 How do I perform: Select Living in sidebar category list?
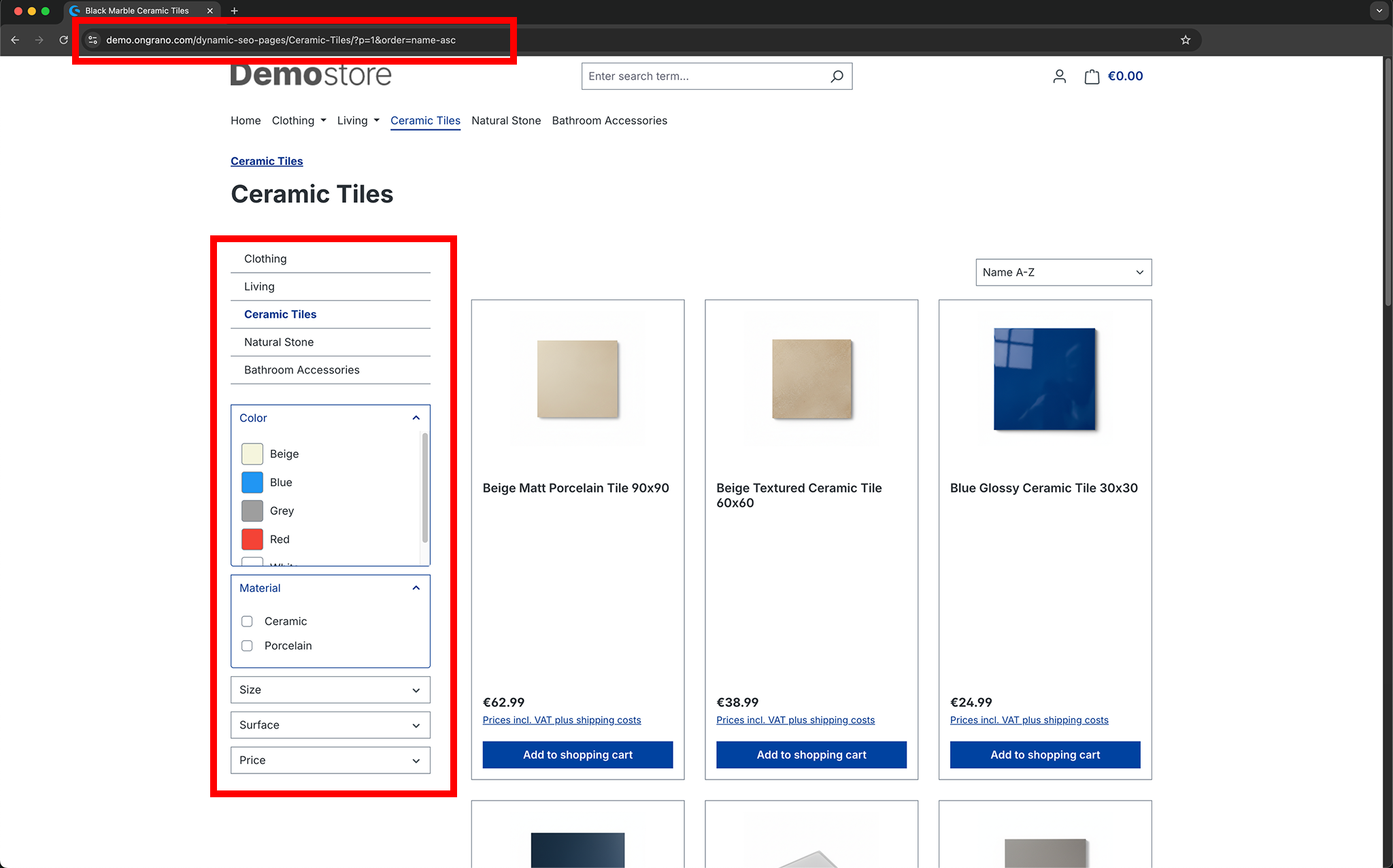[331, 286]
